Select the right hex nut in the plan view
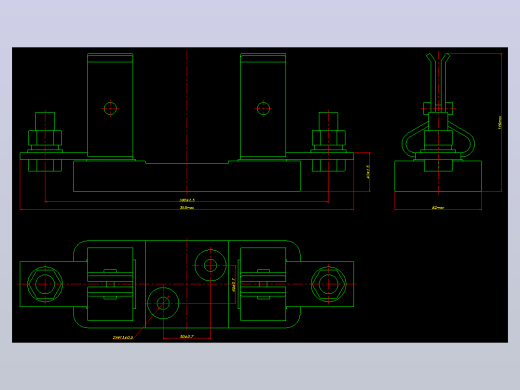This screenshot has height=390, width=520. [328, 284]
